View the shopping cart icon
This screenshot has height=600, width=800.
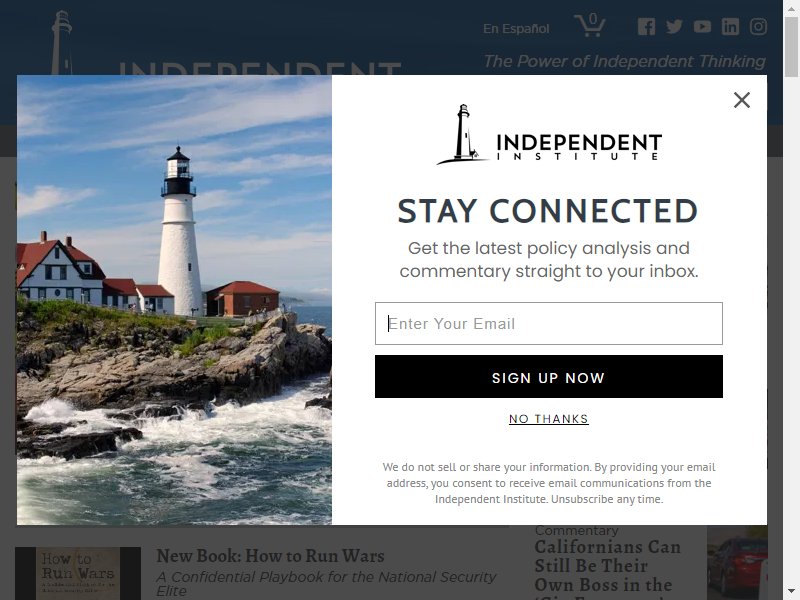(590, 25)
